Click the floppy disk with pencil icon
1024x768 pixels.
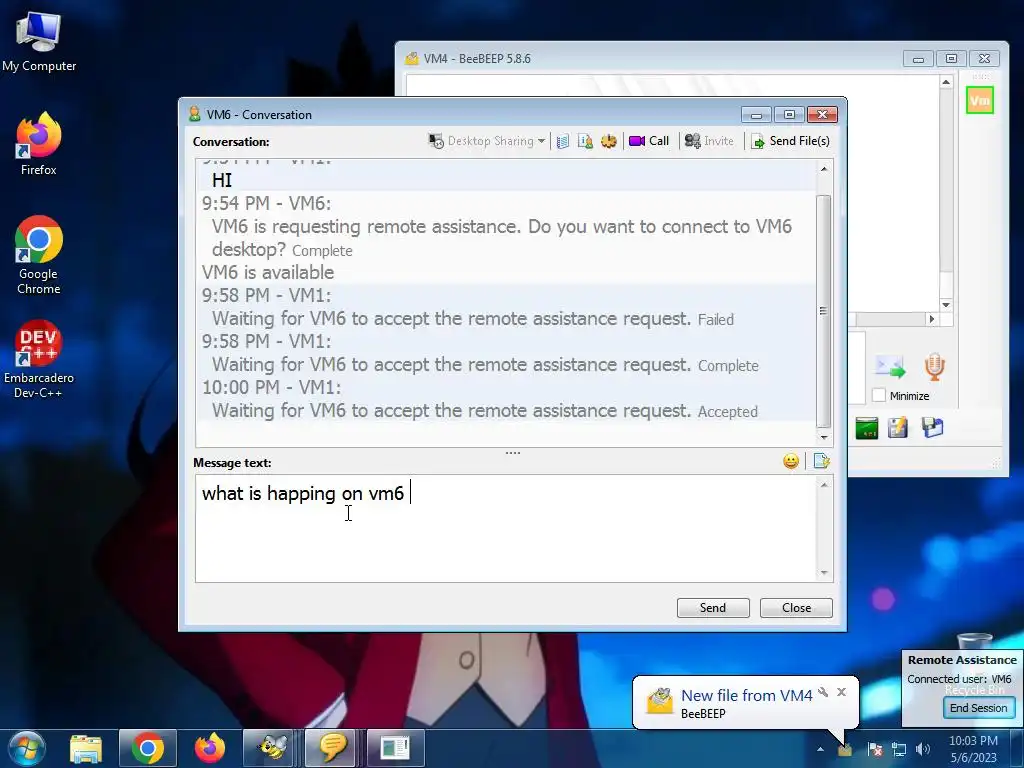(x=898, y=428)
